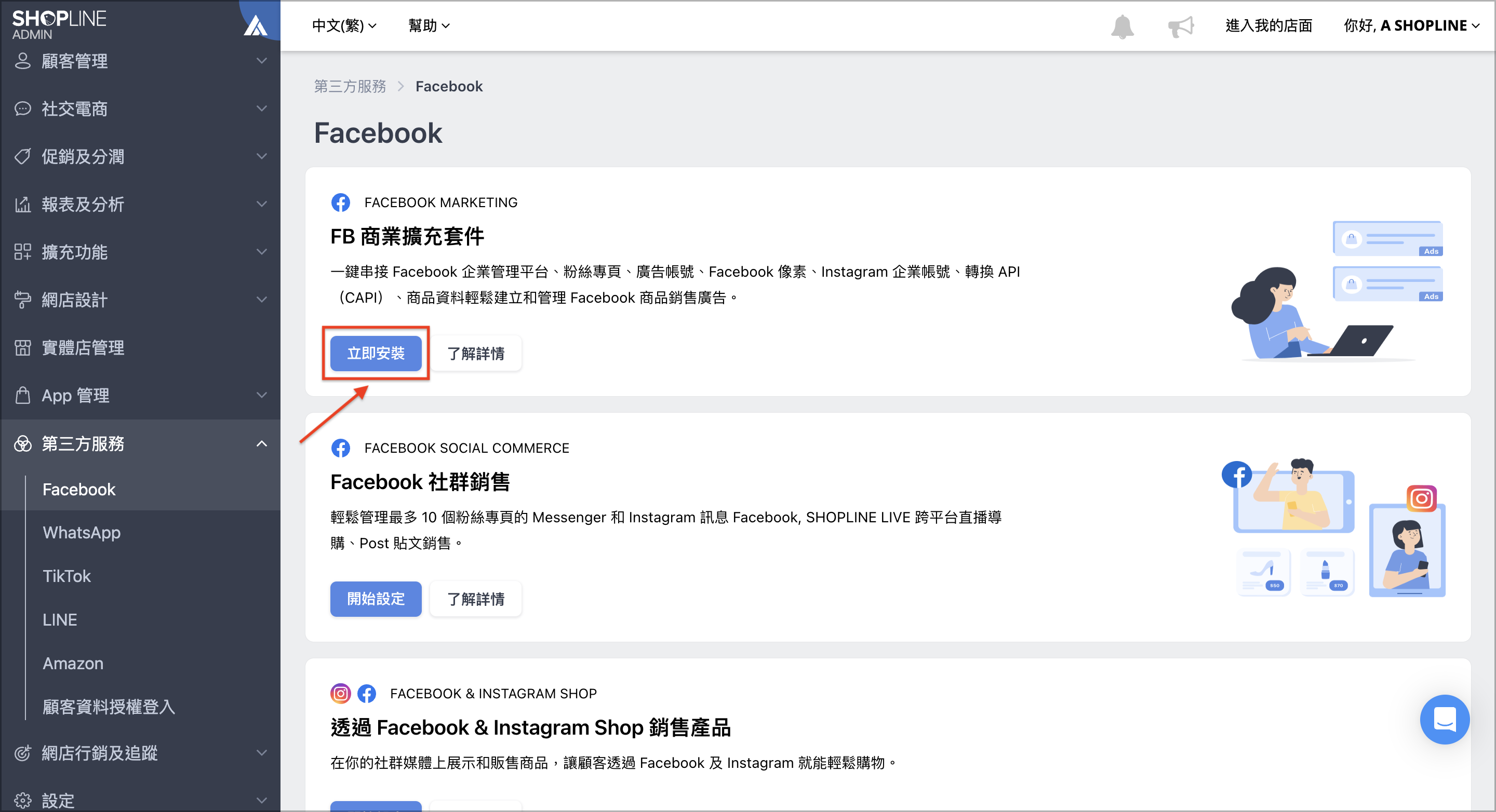Click the physical store management icon
Viewport: 1496px width, 812px height.
pyautogui.click(x=23, y=348)
